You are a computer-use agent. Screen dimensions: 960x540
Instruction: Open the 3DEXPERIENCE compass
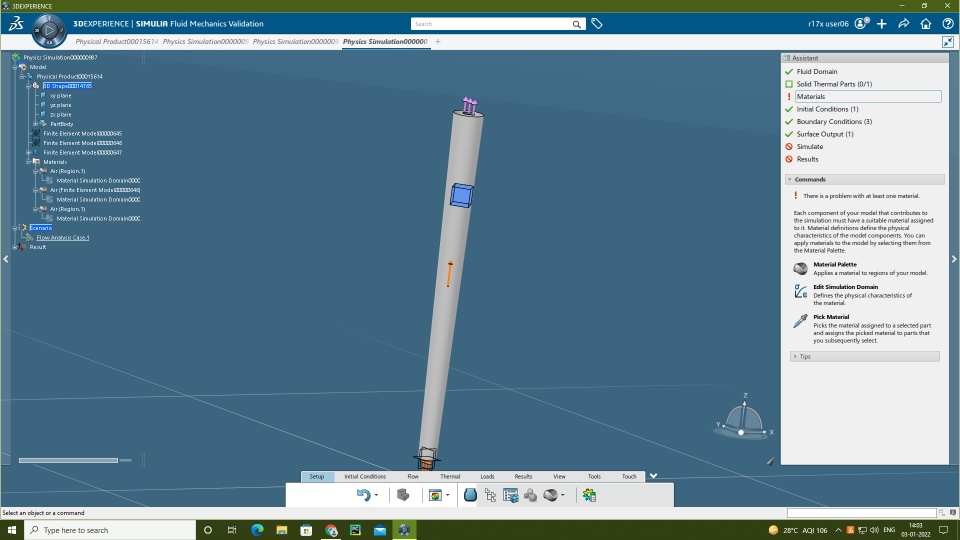(x=49, y=30)
